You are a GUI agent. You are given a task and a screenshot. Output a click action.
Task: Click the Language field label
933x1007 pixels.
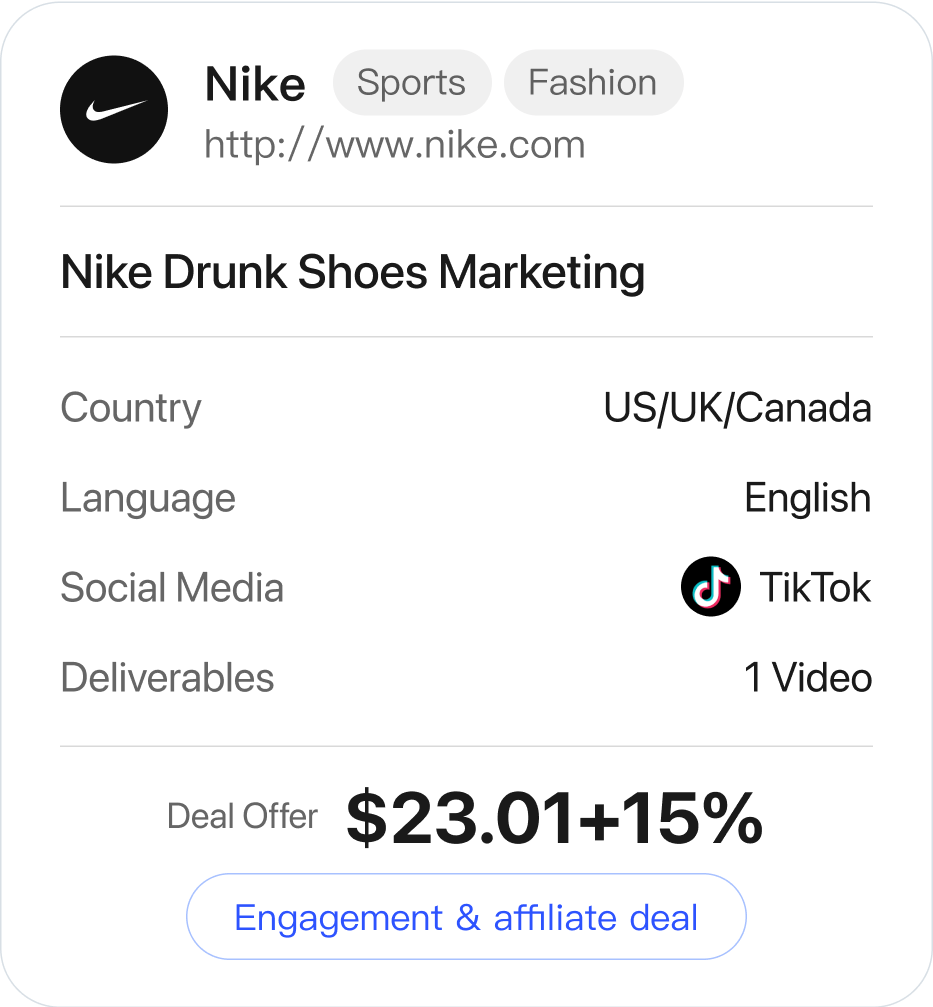[148, 498]
